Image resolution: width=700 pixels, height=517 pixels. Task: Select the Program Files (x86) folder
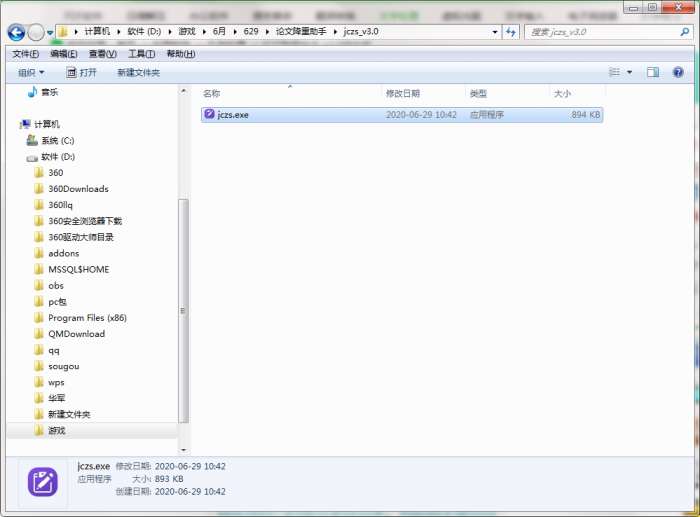pos(87,318)
